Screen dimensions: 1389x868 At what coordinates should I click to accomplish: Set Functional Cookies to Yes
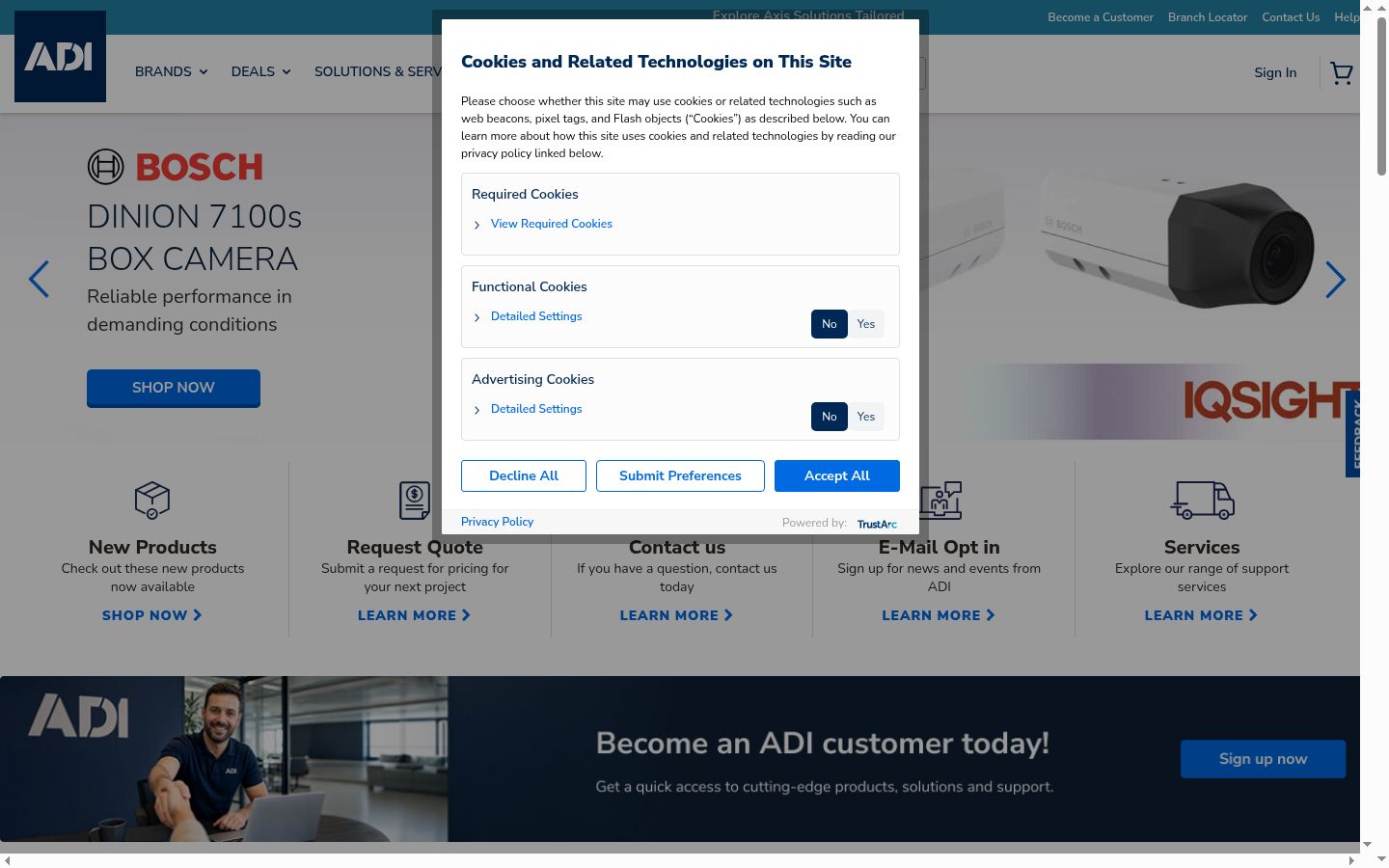[866, 324]
